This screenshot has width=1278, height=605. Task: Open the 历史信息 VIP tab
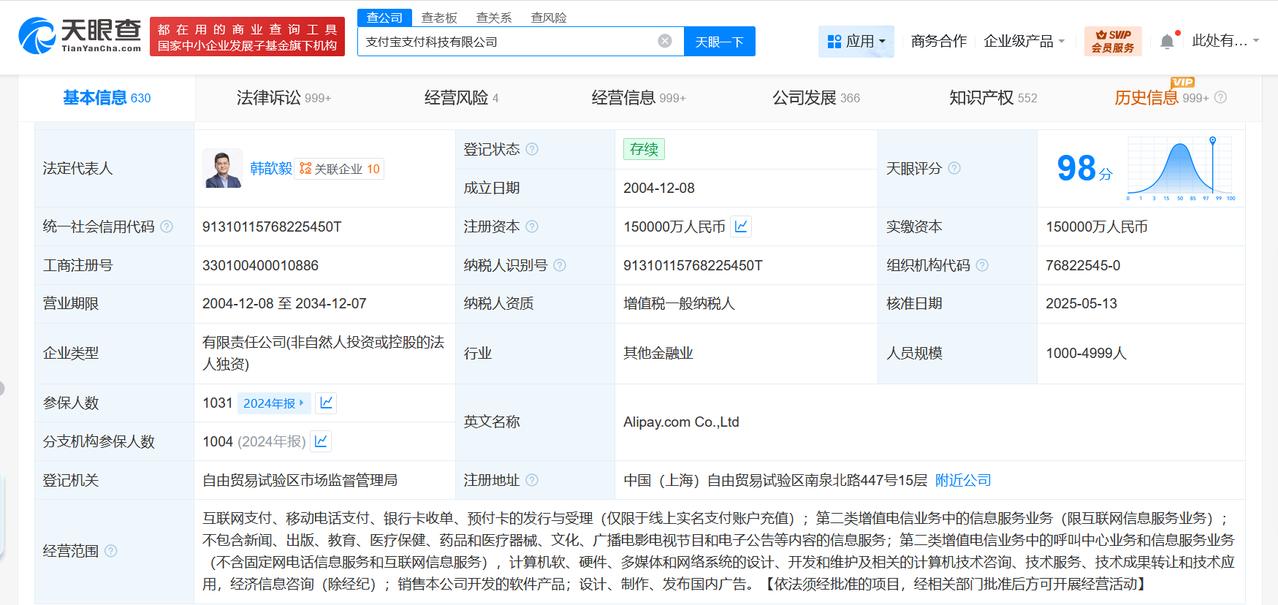(x=1162, y=98)
